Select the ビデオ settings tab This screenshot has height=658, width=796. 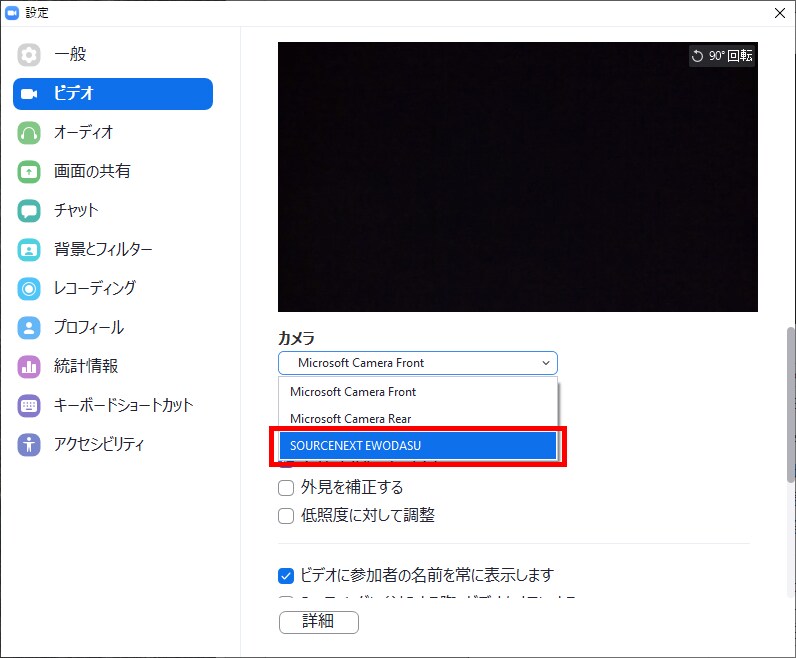click(x=113, y=94)
